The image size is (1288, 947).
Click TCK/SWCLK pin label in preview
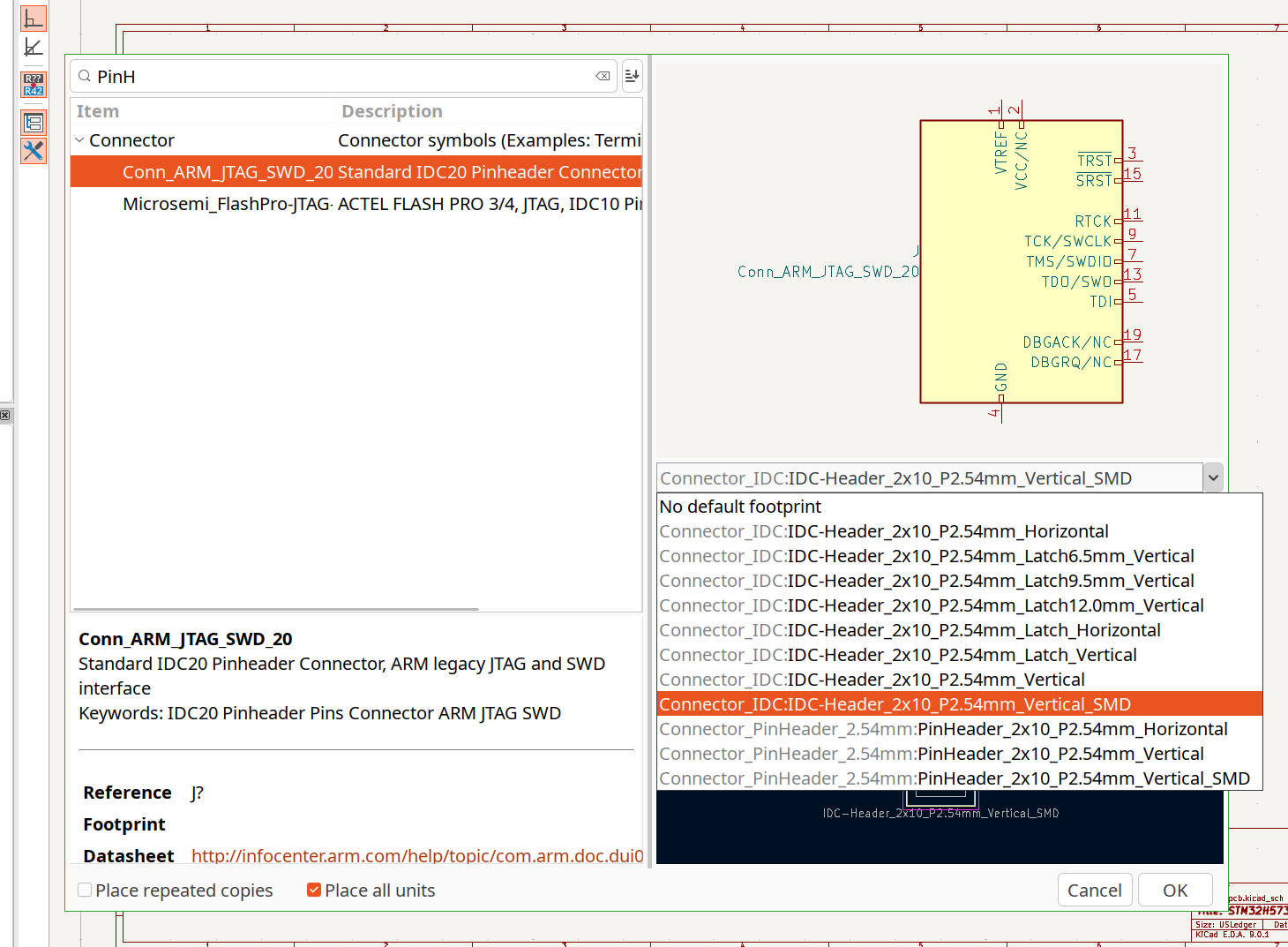(x=1067, y=241)
